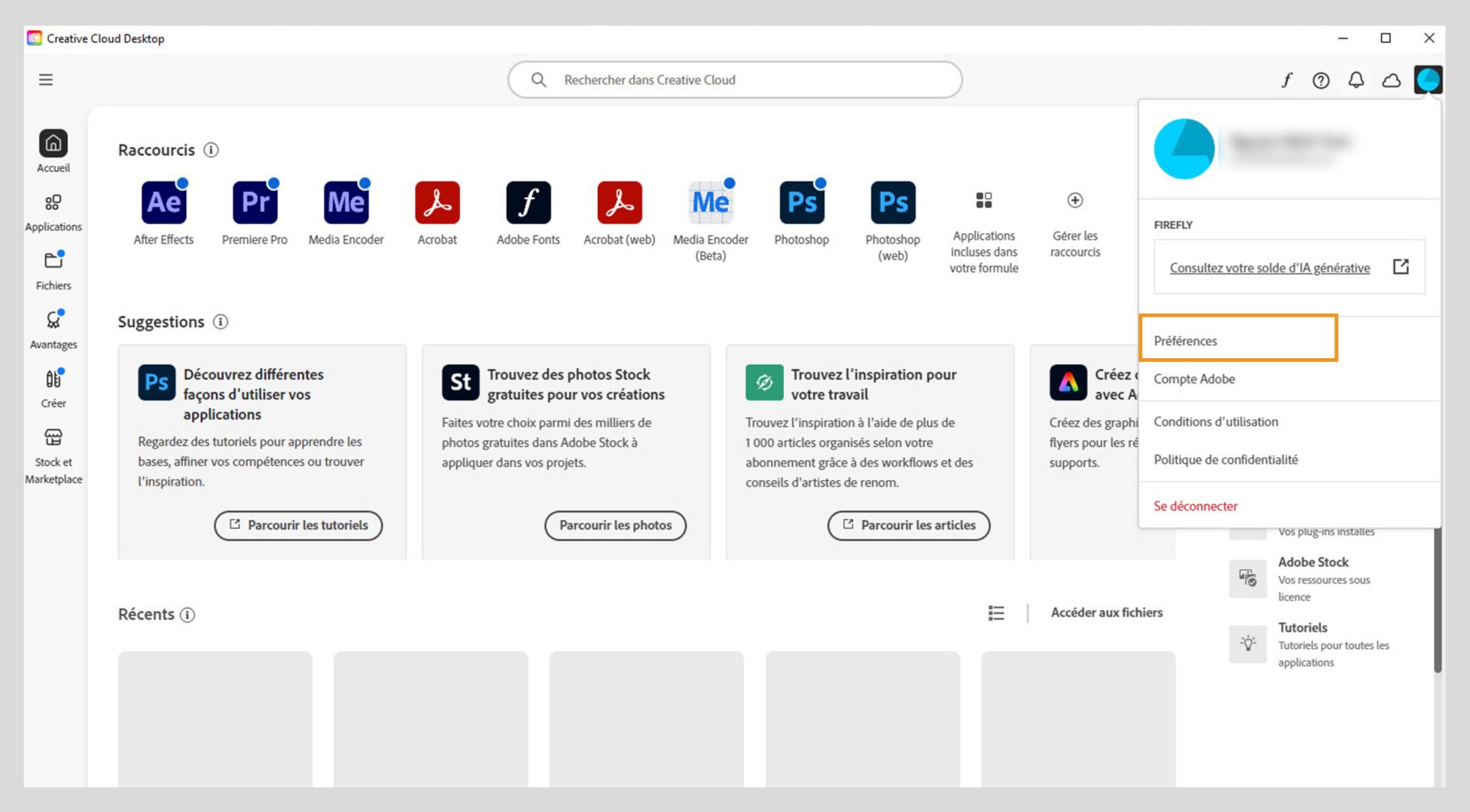The image size is (1470, 812).
Task: Click the profile avatar in header
Action: click(1428, 80)
